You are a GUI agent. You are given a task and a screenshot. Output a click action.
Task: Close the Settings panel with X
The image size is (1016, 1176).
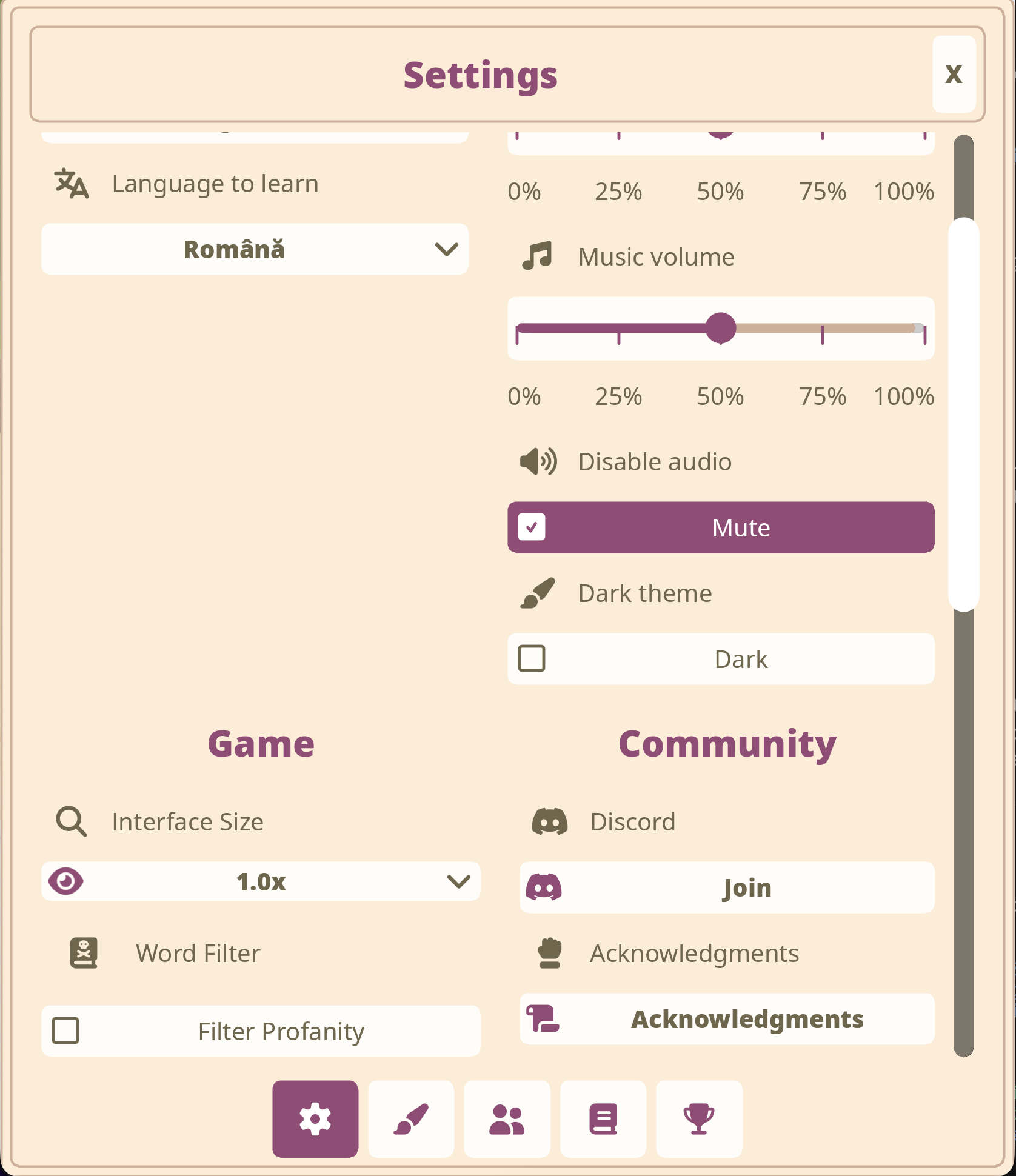coord(954,75)
